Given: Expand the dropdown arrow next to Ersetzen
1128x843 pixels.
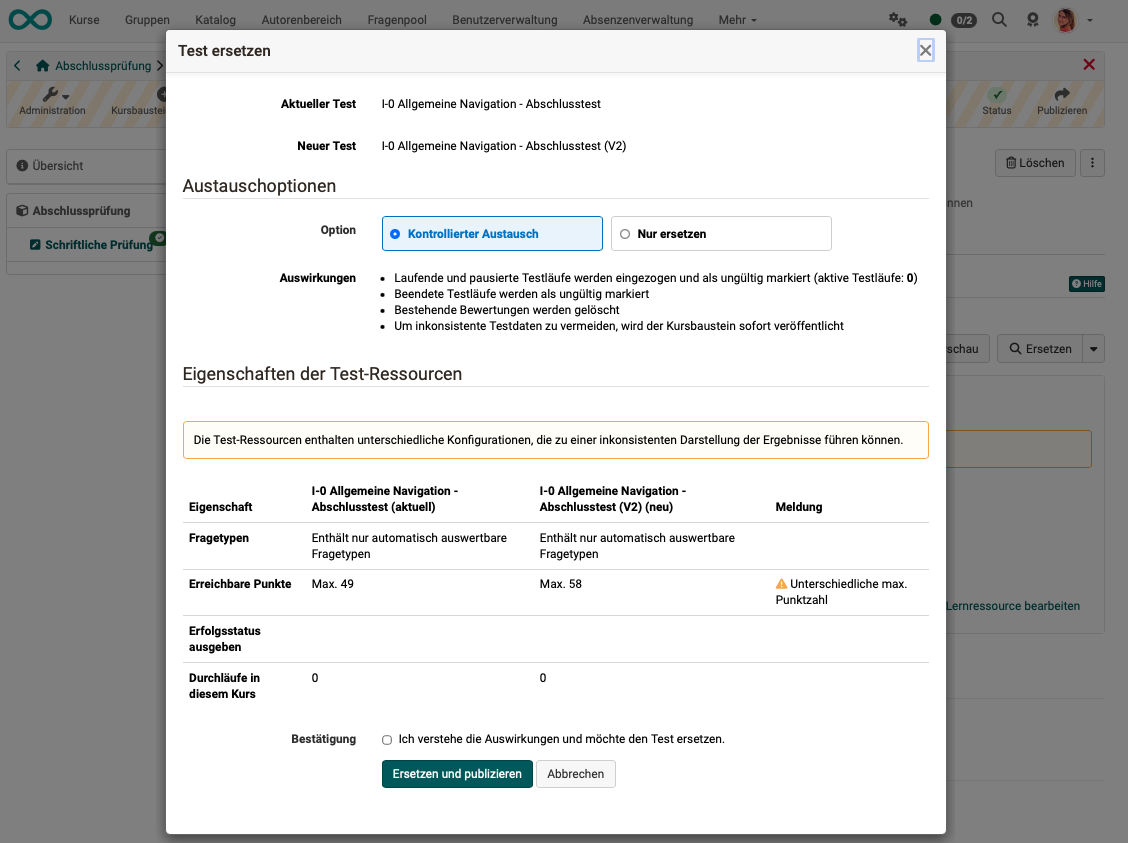Looking at the screenshot, I should (1093, 349).
